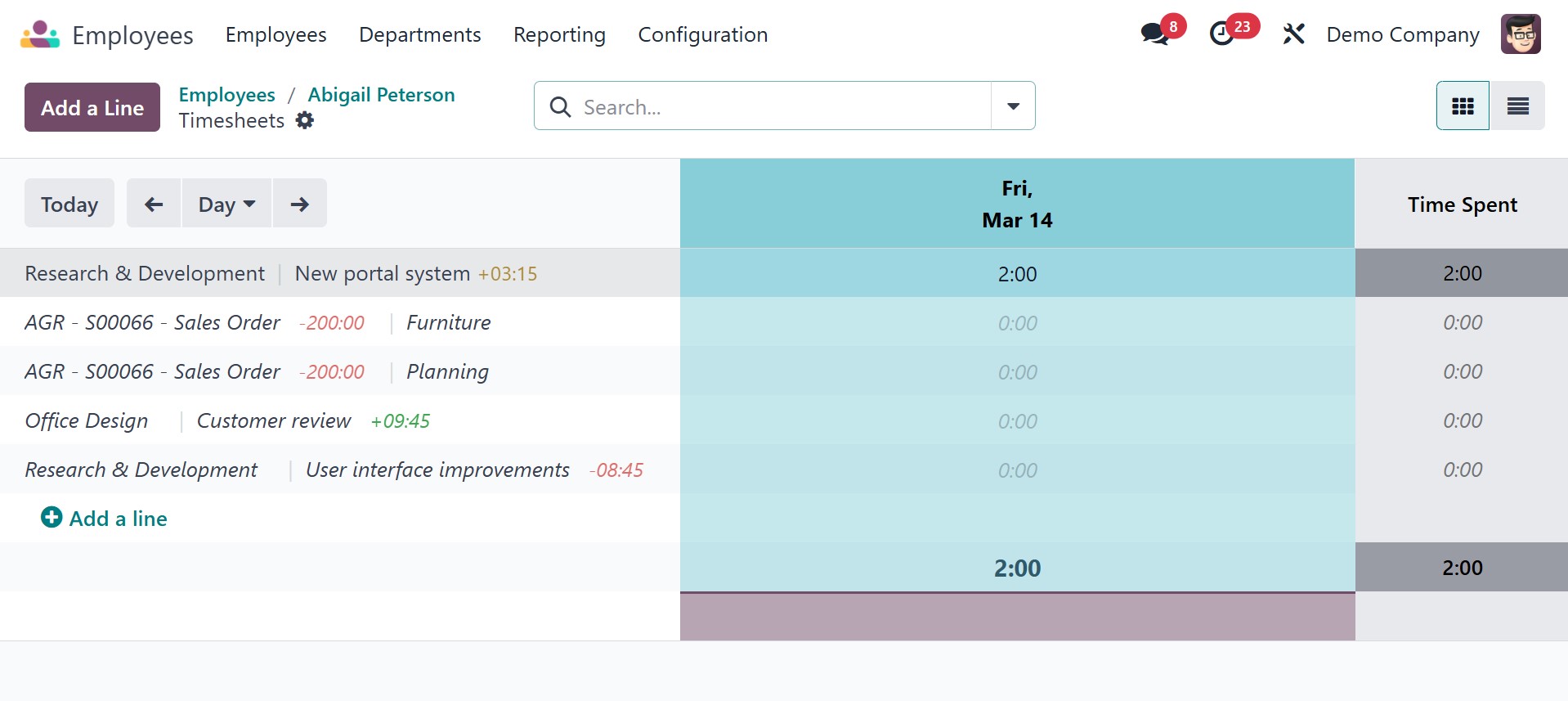Screen dimensions: 1568x701
Task: Open the Configuration menu
Action: tap(702, 35)
